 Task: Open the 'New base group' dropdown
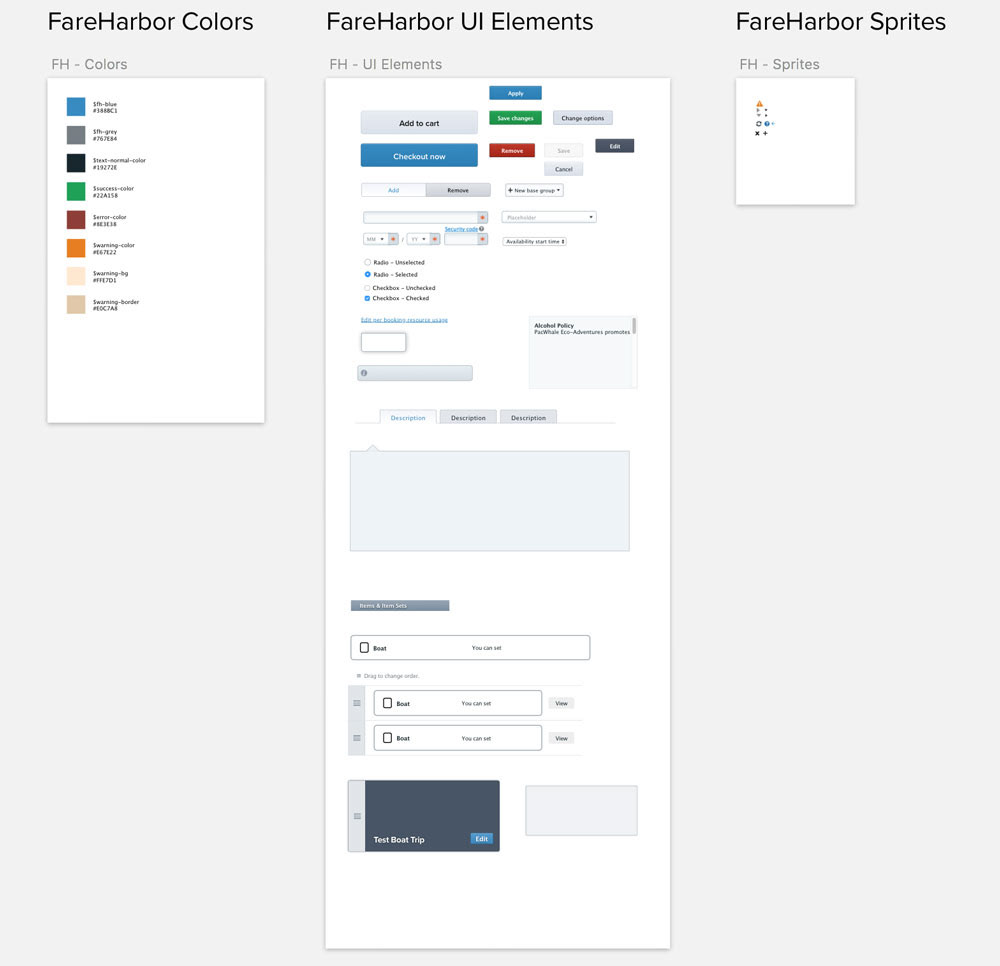click(534, 190)
